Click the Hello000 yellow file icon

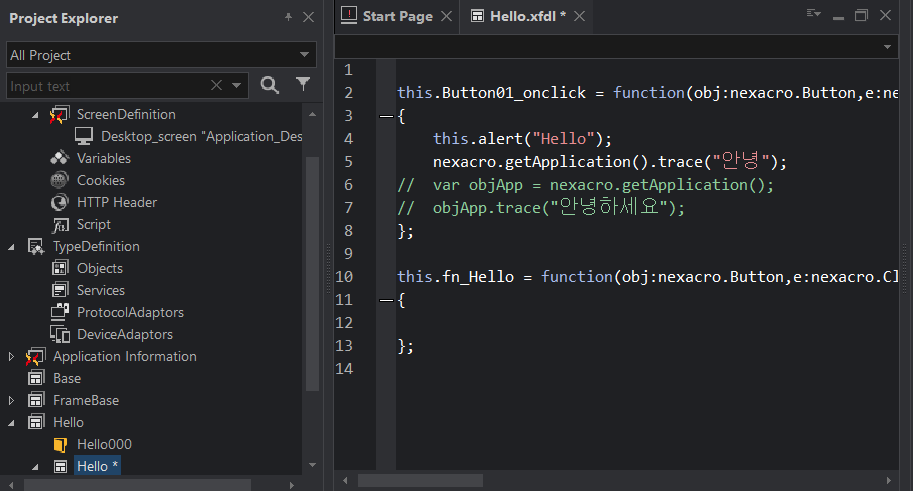[60, 444]
